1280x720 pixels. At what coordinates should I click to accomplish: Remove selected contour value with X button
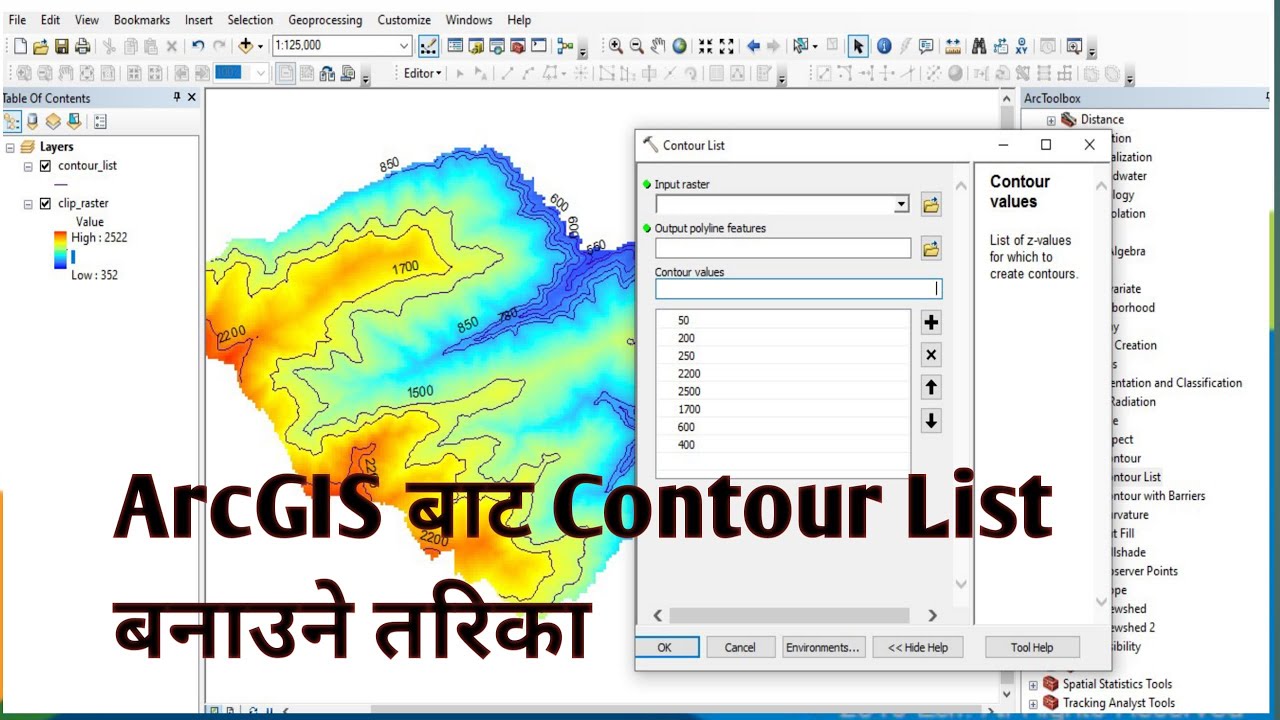pyautogui.click(x=931, y=355)
